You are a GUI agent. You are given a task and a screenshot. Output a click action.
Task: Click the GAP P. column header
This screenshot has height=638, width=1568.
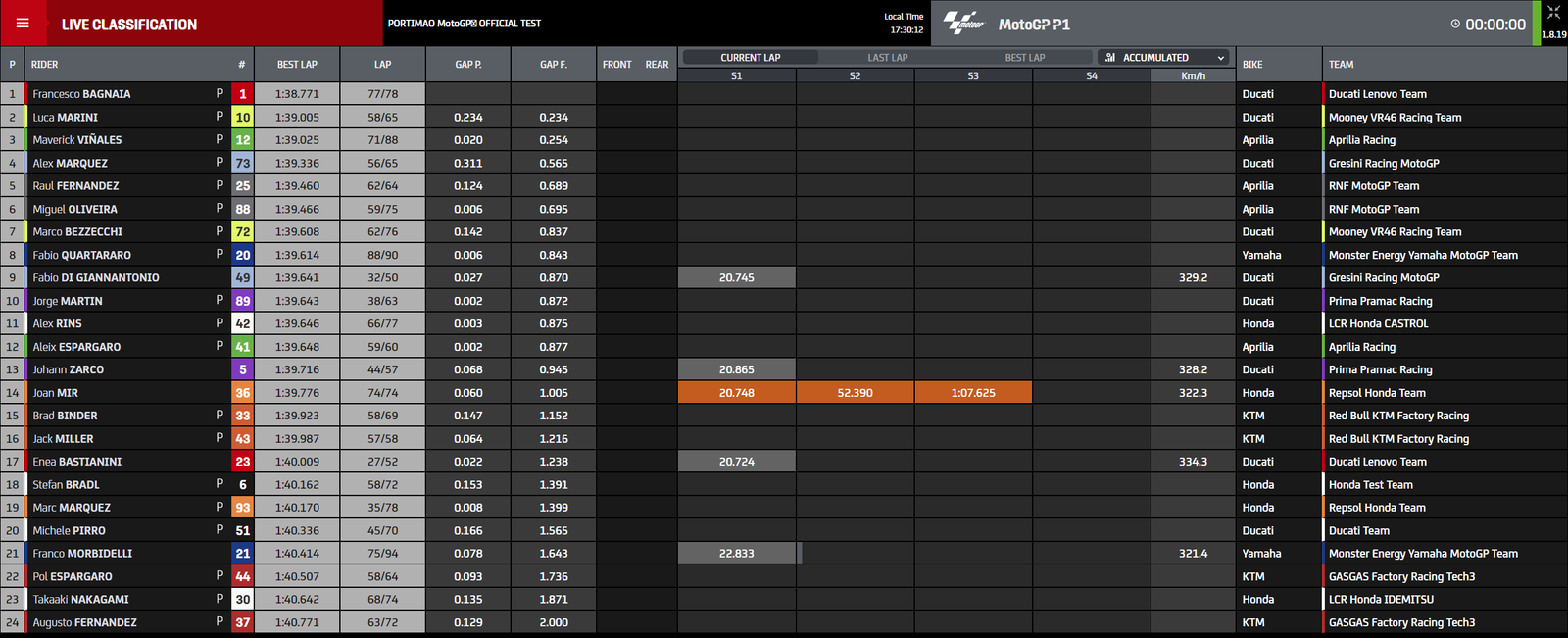point(468,65)
